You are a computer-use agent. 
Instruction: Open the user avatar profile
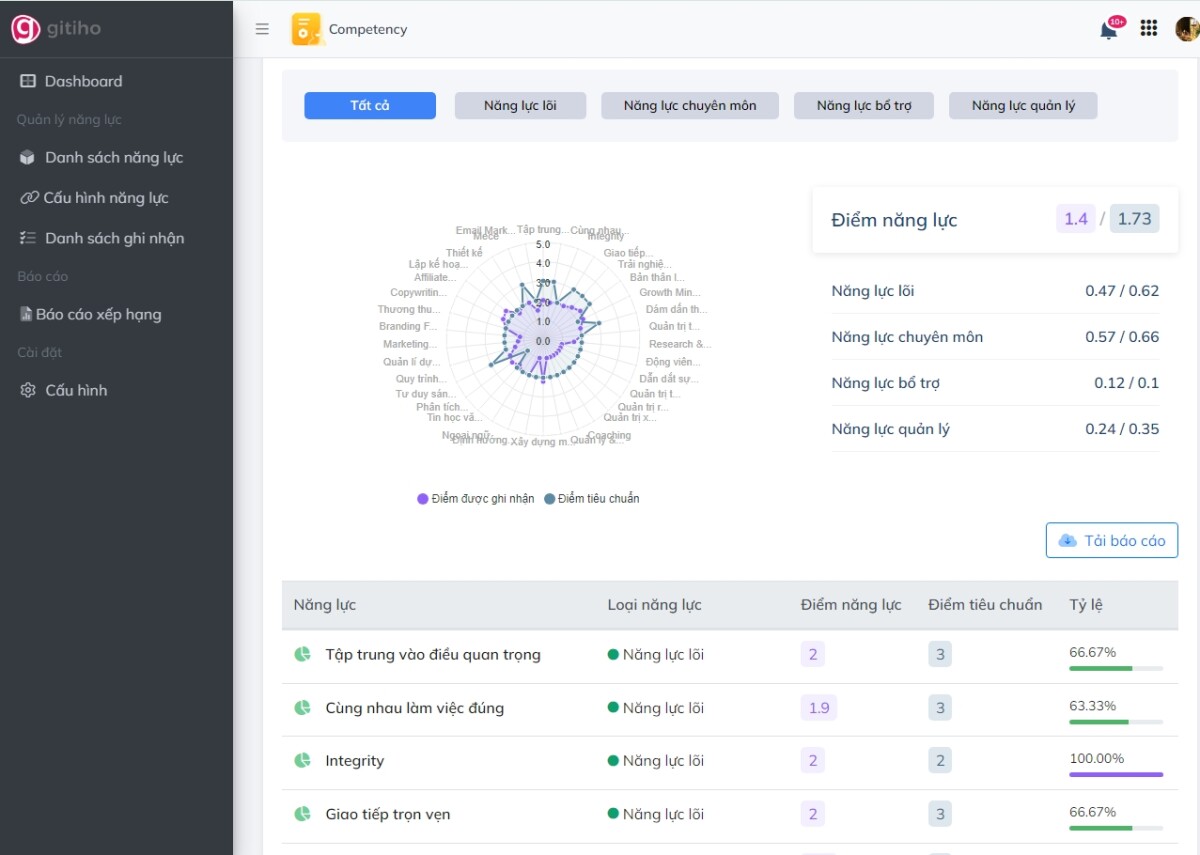1187,29
